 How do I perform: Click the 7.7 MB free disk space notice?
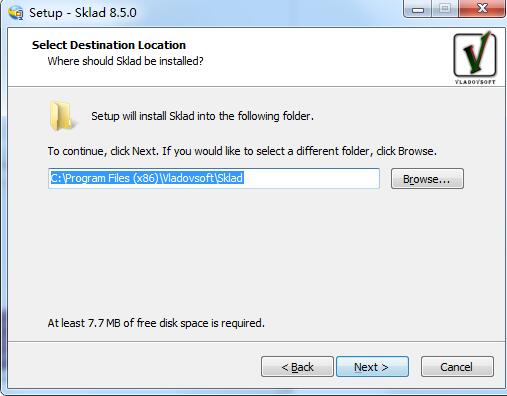coord(156,323)
